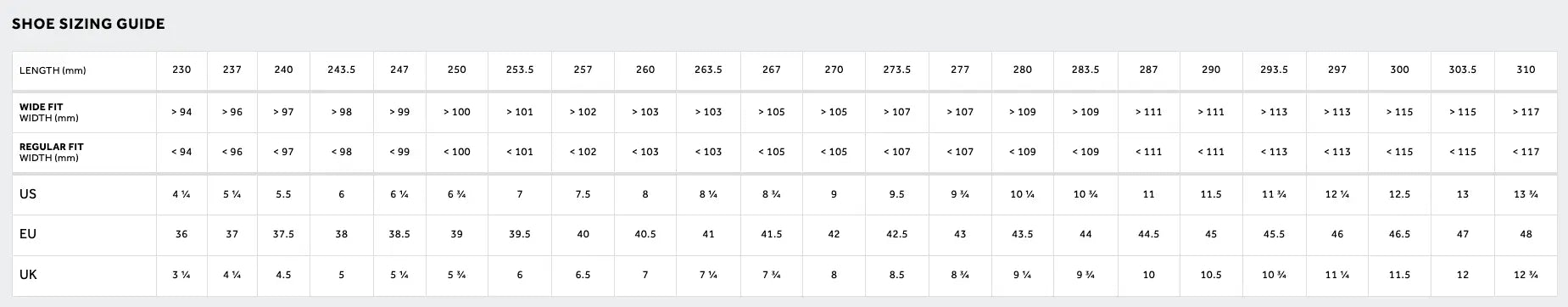Image resolution: width=1568 pixels, height=307 pixels.
Task: Select the EU row label
Action: [x=28, y=234]
